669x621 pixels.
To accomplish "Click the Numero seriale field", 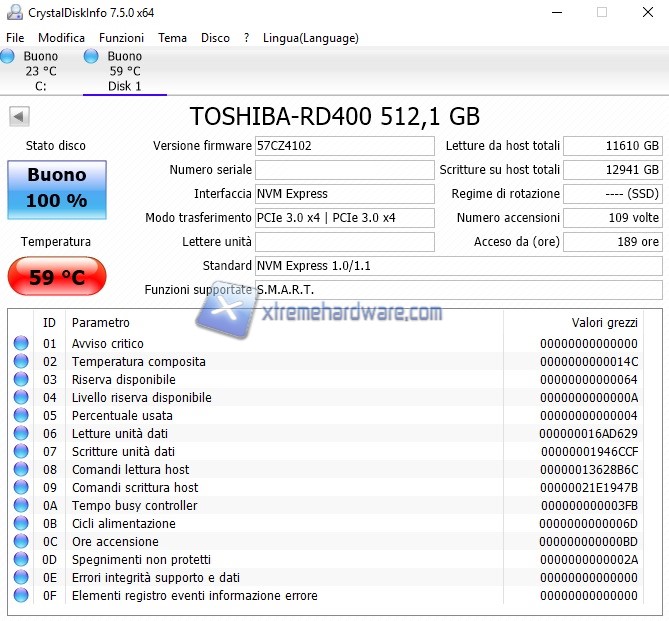I will coord(344,170).
